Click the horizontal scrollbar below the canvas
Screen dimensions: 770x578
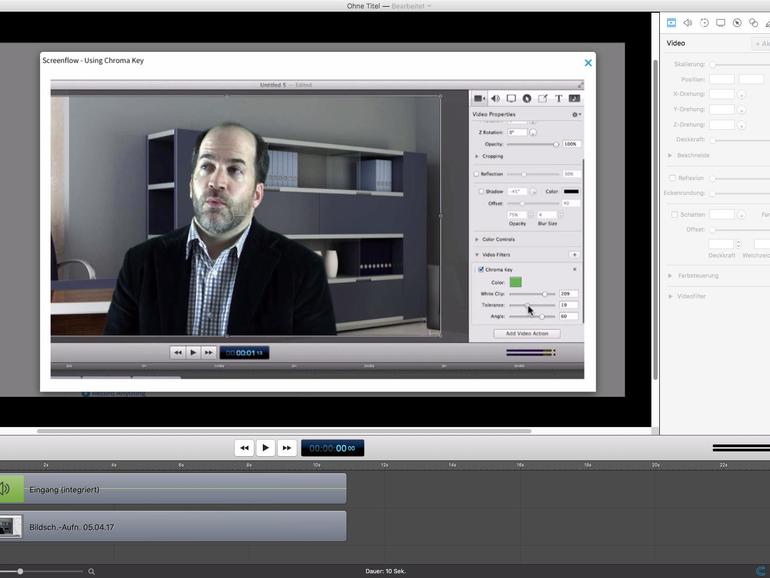coord(284,431)
